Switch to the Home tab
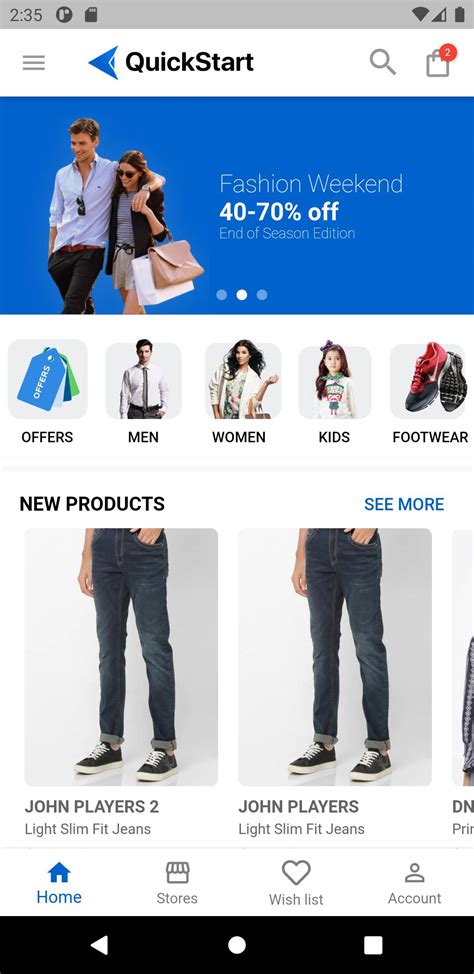Screen dimensions: 474x974 [59, 883]
